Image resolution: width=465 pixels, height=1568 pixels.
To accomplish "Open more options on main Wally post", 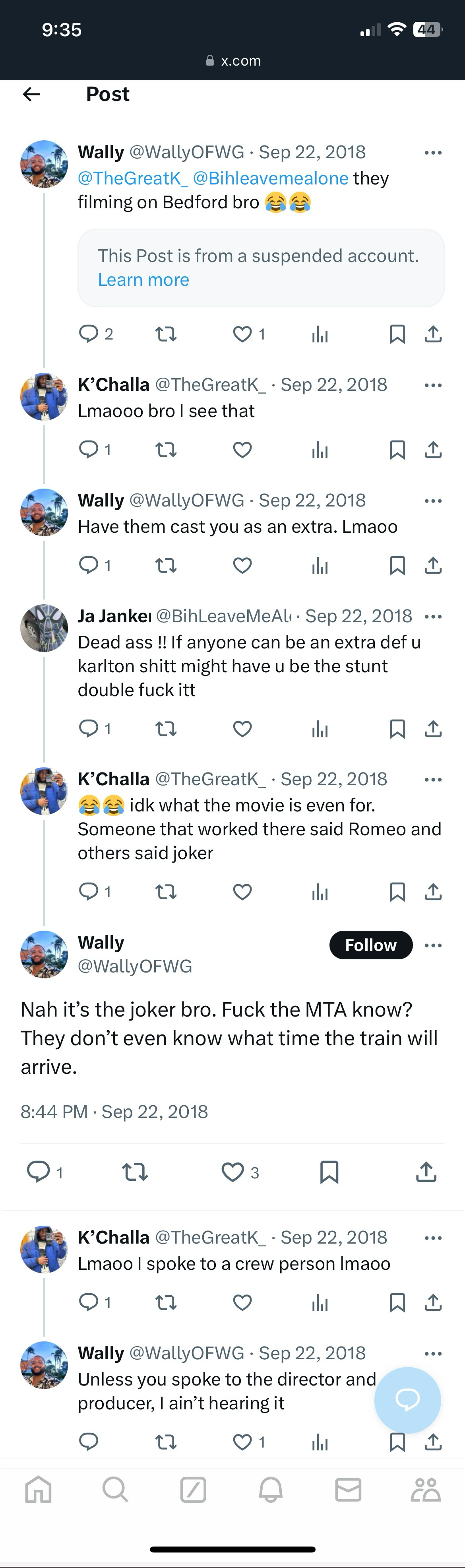I will click(433, 945).
